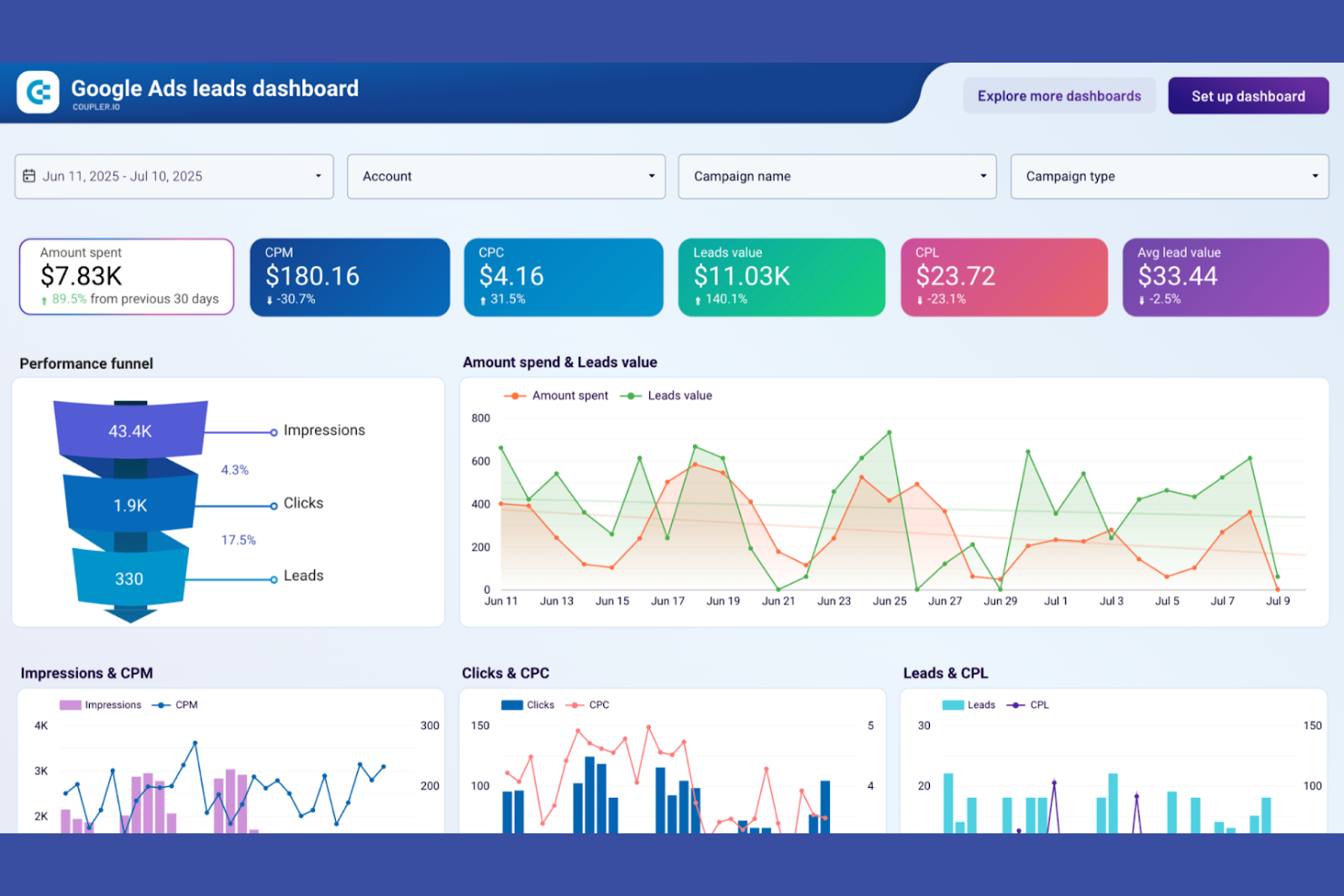Viewport: 1344px width, 896px height.
Task: Click the Coupler.io logo icon
Action: (x=37, y=92)
